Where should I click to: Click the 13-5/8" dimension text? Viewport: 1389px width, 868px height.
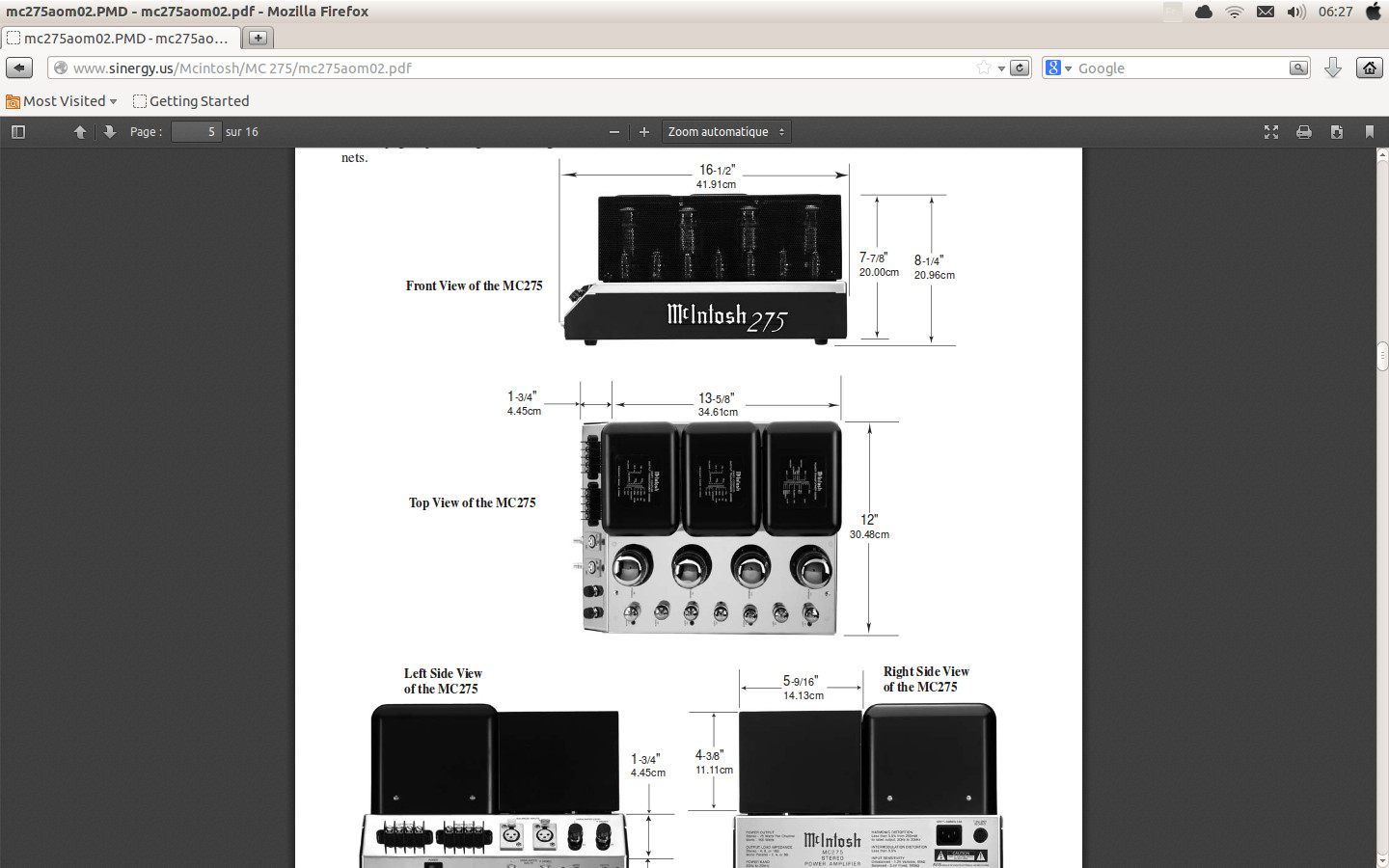click(x=717, y=398)
